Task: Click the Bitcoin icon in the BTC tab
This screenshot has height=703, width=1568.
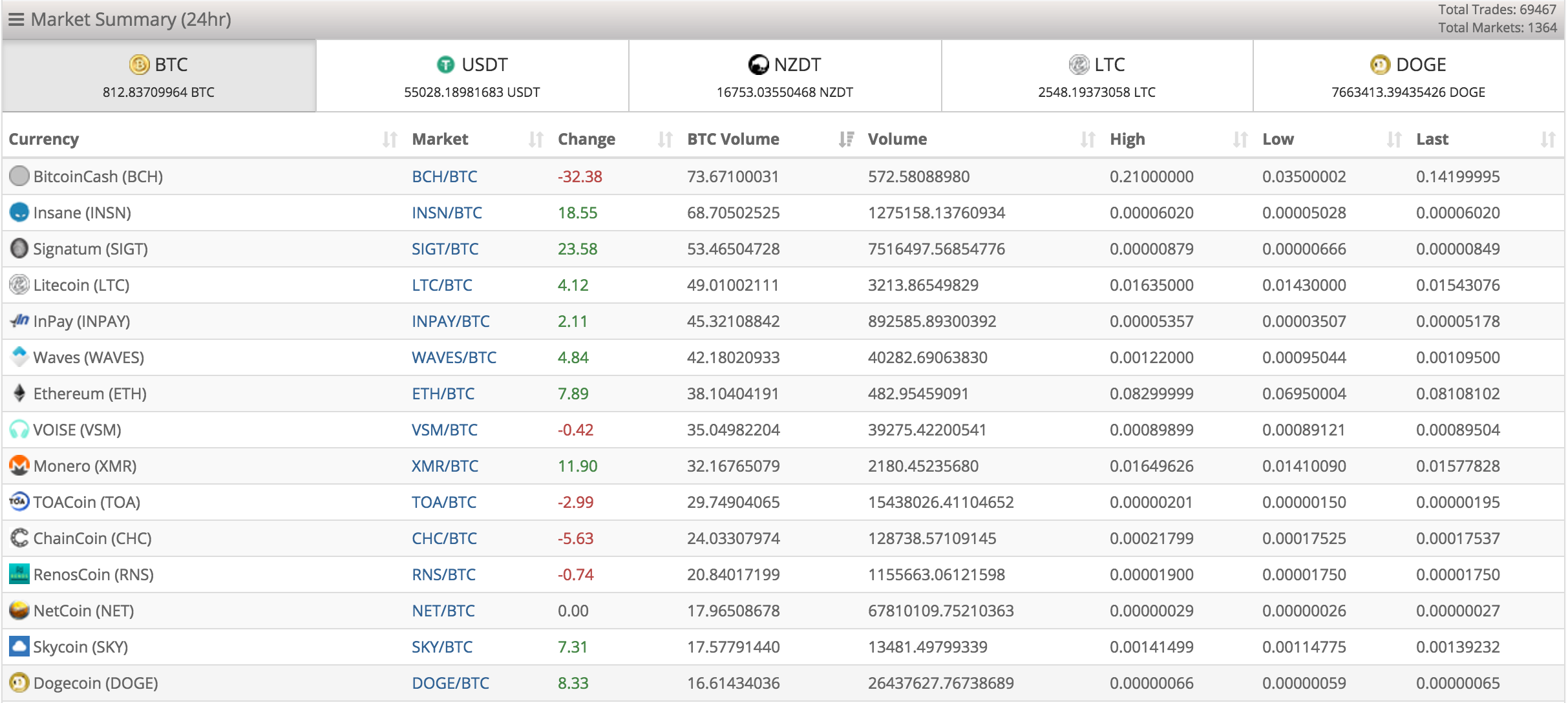Action: pyautogui.click(x=139, y=65)
